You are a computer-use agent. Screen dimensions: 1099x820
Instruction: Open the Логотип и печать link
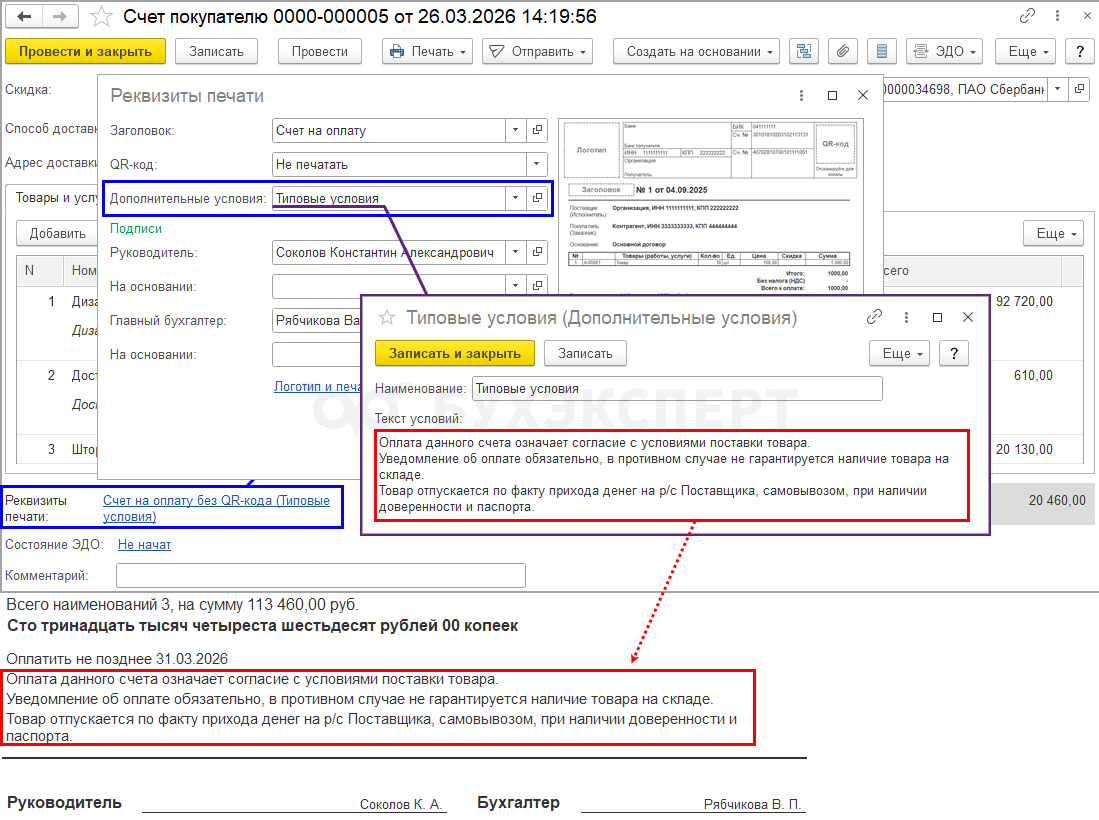[318, 386]
